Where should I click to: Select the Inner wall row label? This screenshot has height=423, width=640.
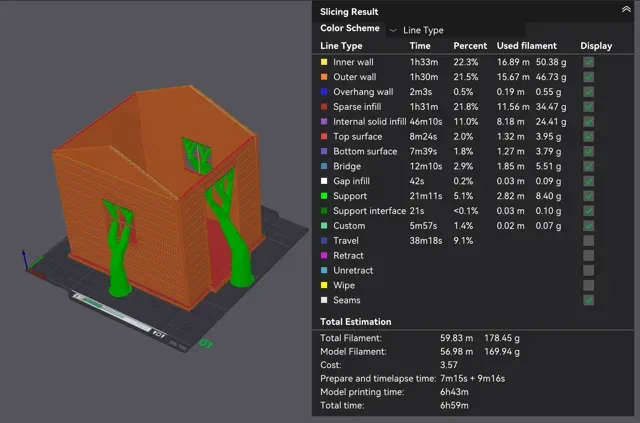click(x=353, y=62)
